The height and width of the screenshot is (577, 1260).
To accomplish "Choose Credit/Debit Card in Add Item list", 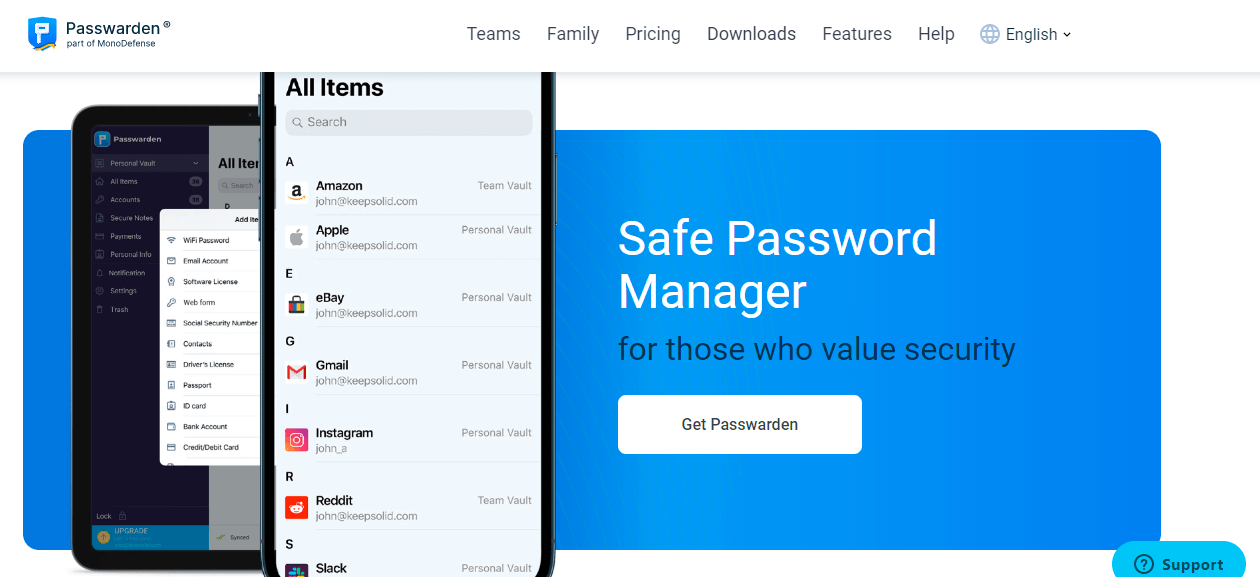I will [210, 447].
